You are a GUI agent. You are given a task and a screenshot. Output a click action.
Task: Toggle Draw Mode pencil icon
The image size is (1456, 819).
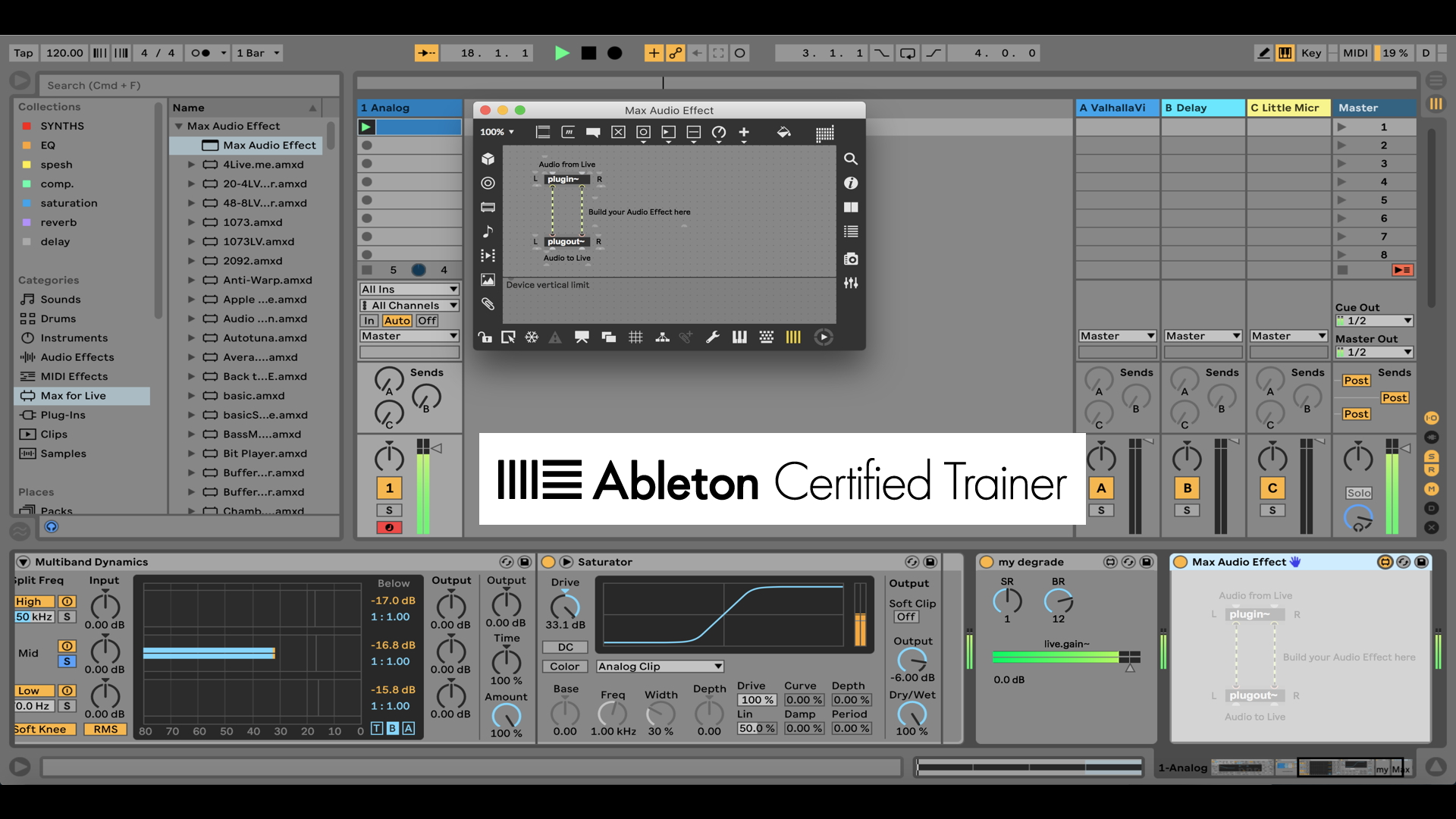click(x=1263, y=53)
